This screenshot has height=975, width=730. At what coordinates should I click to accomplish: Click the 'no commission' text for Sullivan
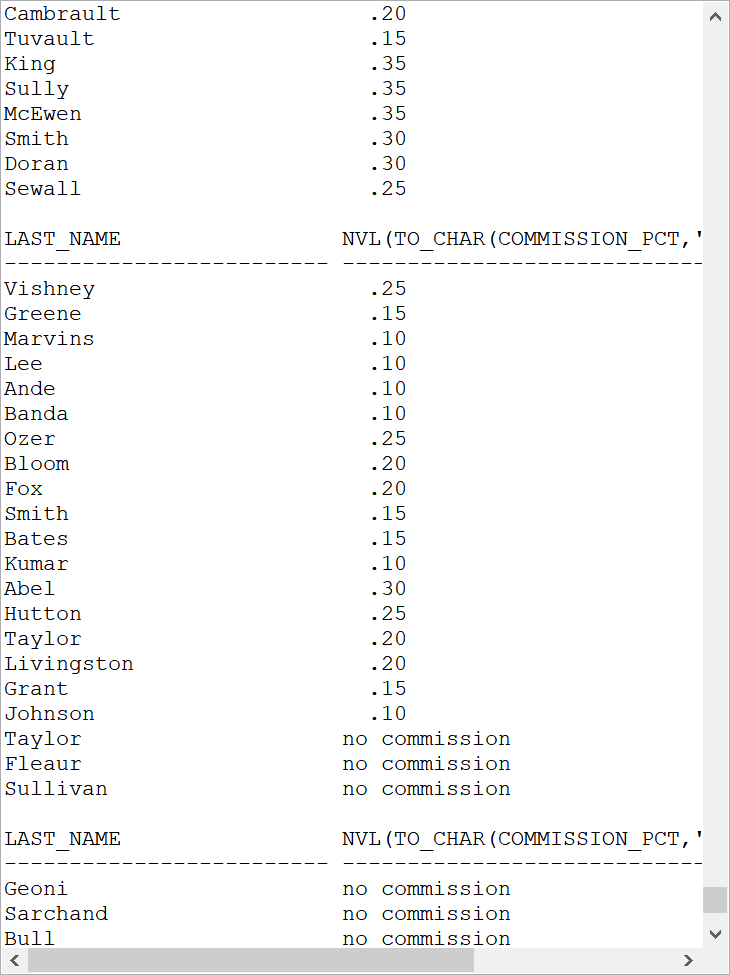(x=426, y=789)
